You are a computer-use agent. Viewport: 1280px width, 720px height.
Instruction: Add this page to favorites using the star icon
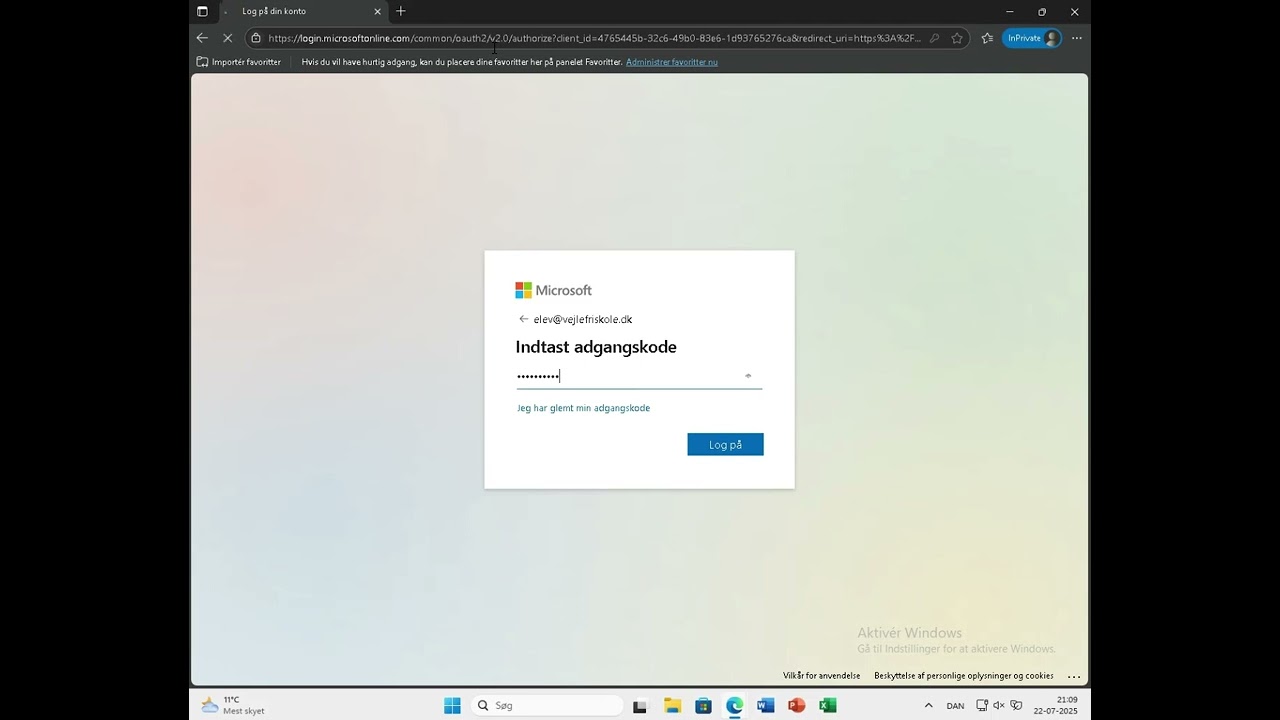click(x=957, y=37)
